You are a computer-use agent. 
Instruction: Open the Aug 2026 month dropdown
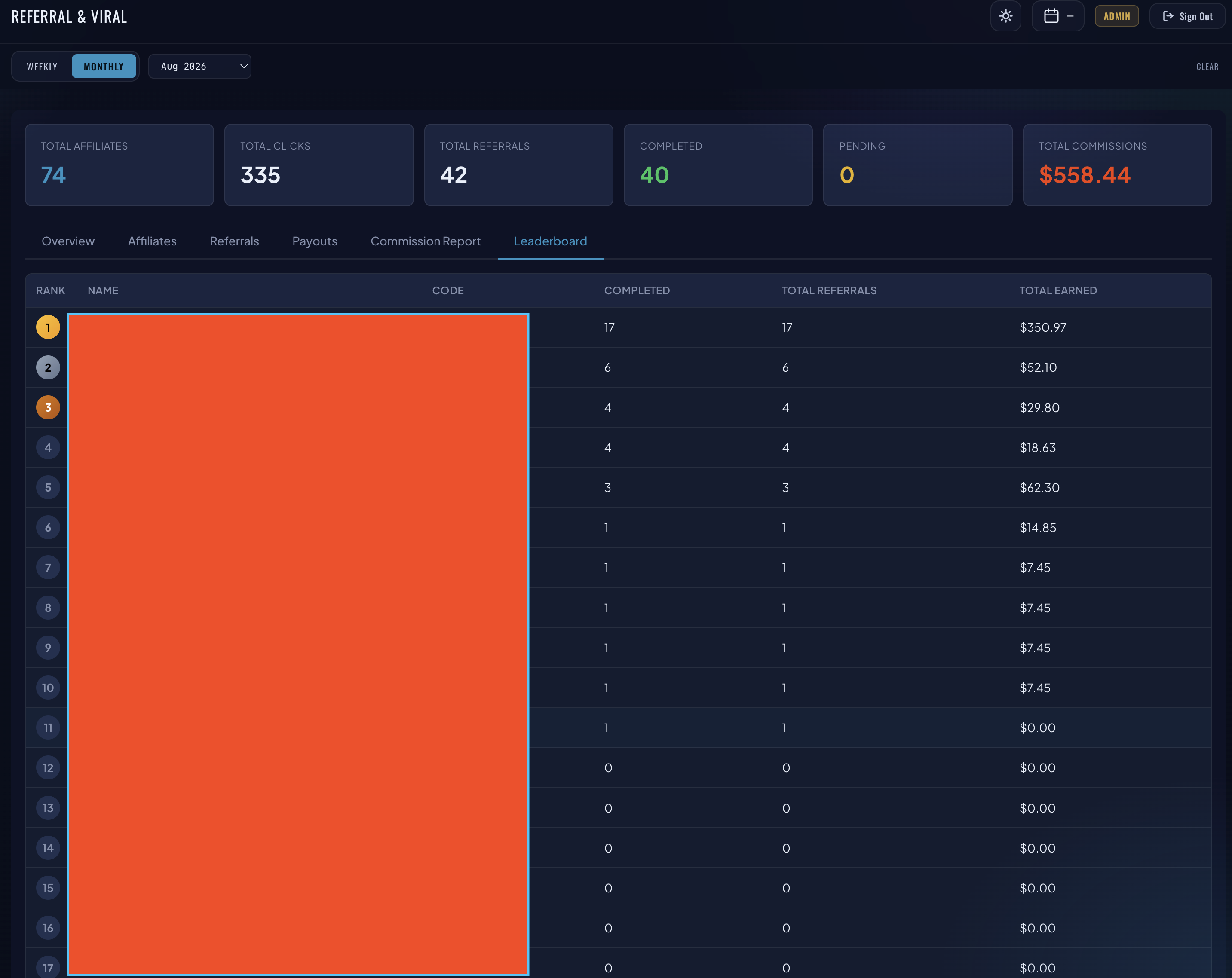tap(199, 66)
